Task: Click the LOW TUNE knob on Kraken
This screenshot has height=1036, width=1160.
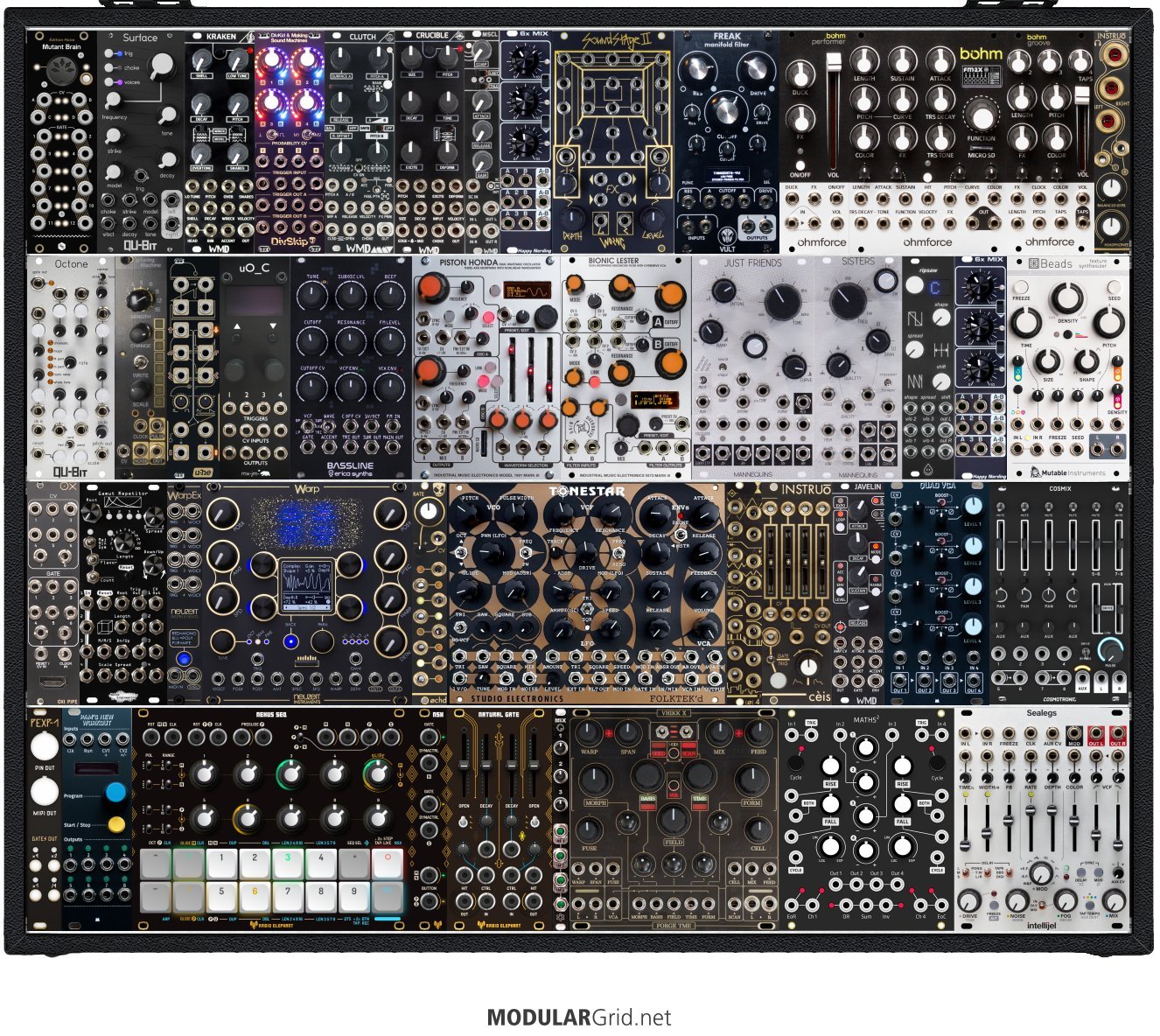Action: click(x=237, y=59)
